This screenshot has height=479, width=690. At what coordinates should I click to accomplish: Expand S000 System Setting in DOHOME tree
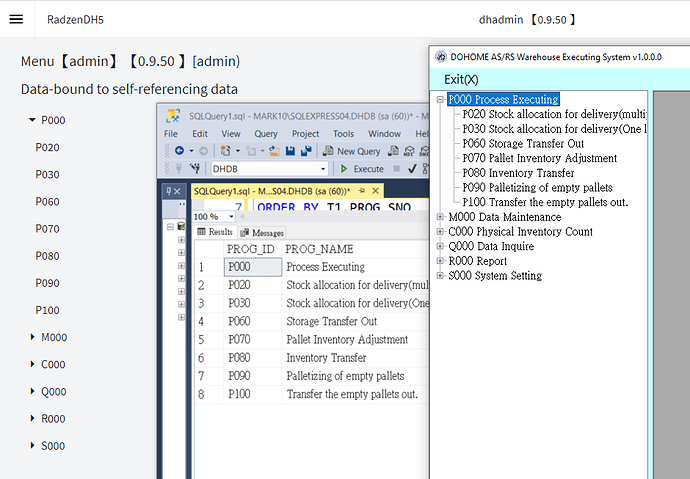pos(440,275)
